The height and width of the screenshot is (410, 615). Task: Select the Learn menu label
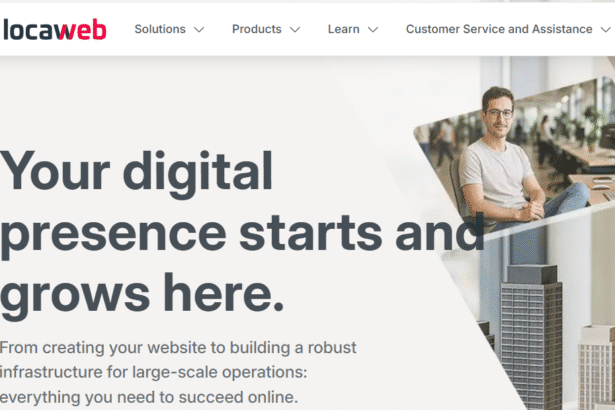tap(344, 29)
